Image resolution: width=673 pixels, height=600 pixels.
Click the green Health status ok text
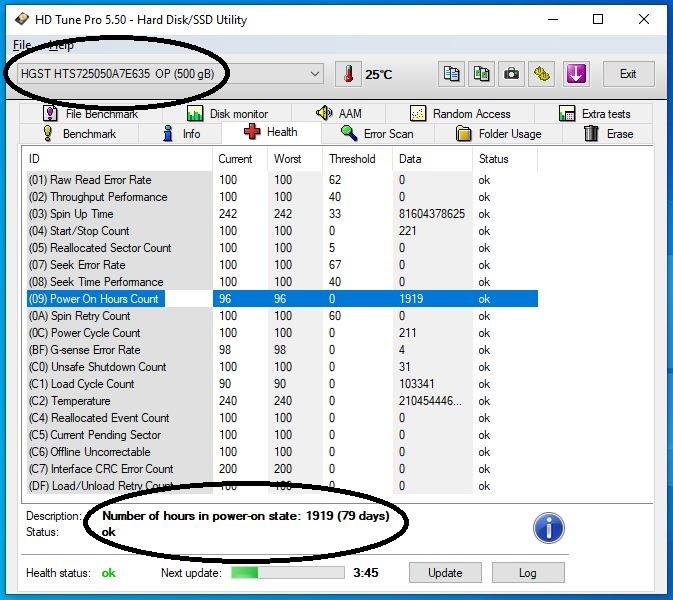coord(109,573)
